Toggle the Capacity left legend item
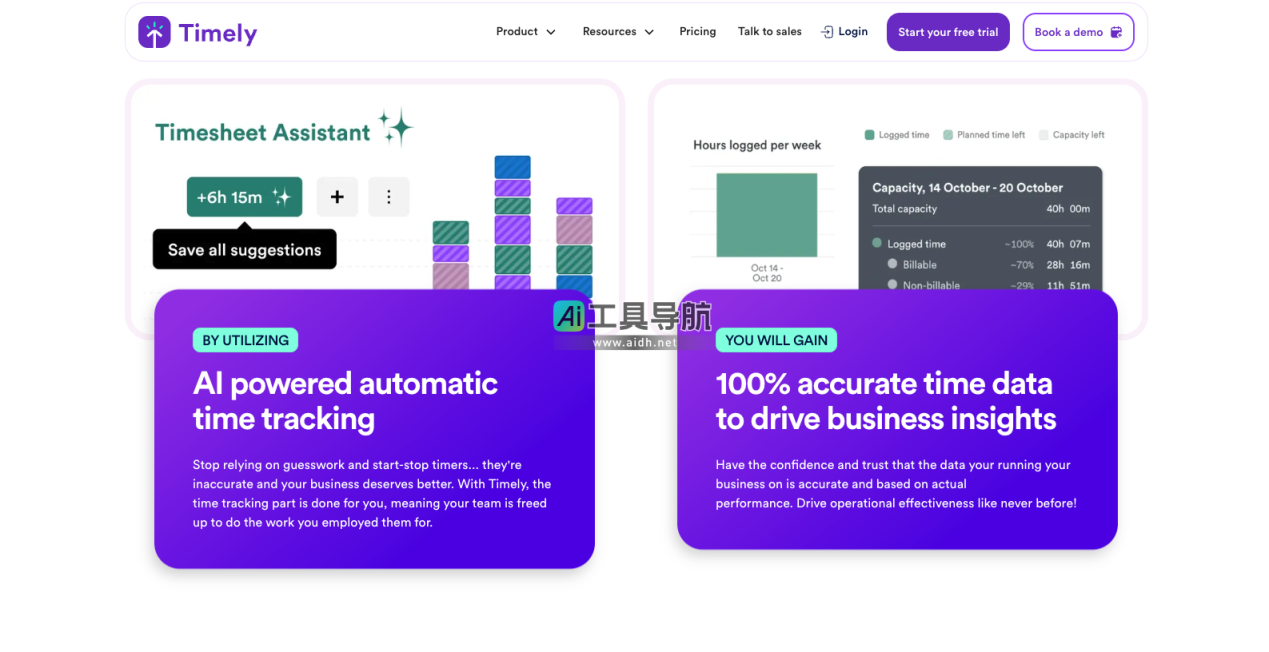 click(1072, 135)
